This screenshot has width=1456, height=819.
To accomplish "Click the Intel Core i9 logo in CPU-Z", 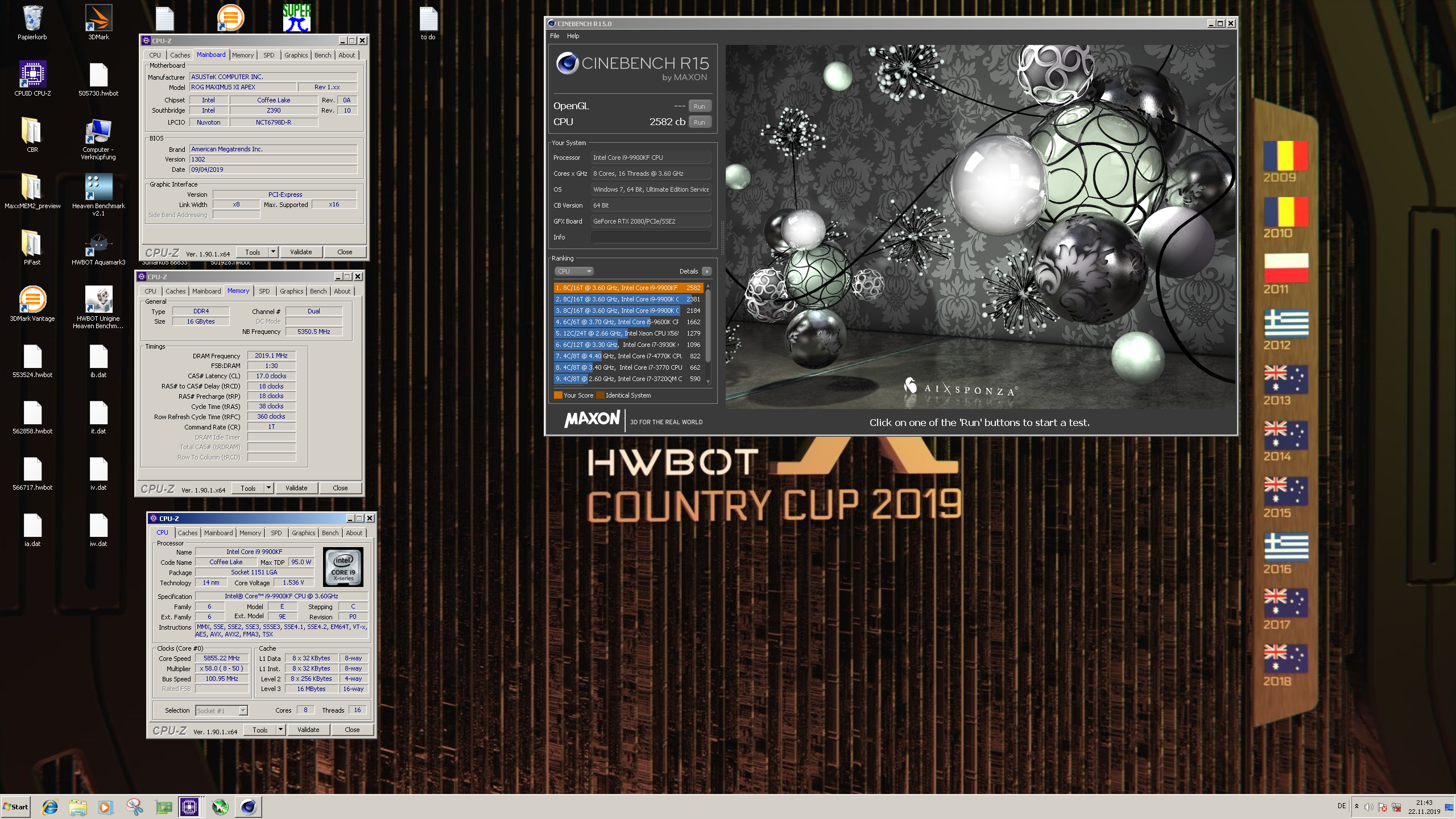I will (x=343, y=567).
